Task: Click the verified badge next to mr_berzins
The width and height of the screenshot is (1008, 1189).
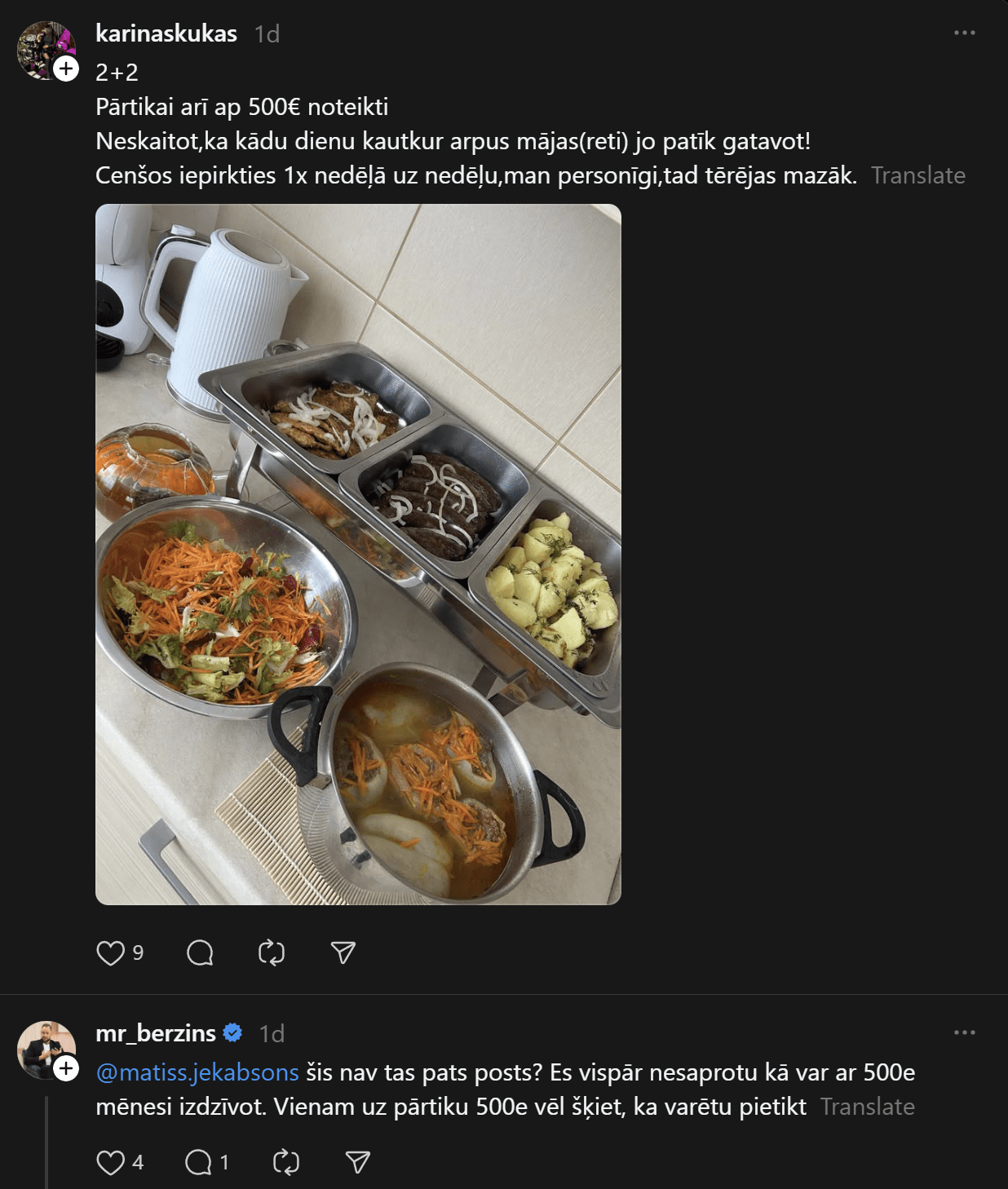Action: [232, 1033]
